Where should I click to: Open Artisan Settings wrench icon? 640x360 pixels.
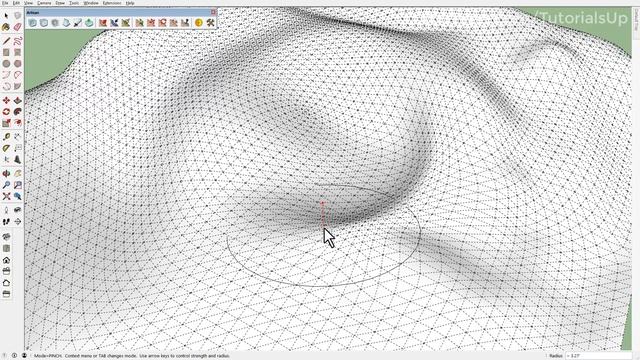point(210,23)
